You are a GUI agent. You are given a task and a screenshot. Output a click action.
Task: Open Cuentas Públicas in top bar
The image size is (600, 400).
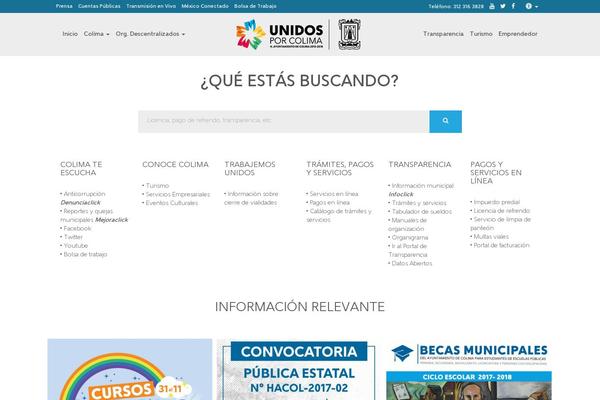click(99, 6)
